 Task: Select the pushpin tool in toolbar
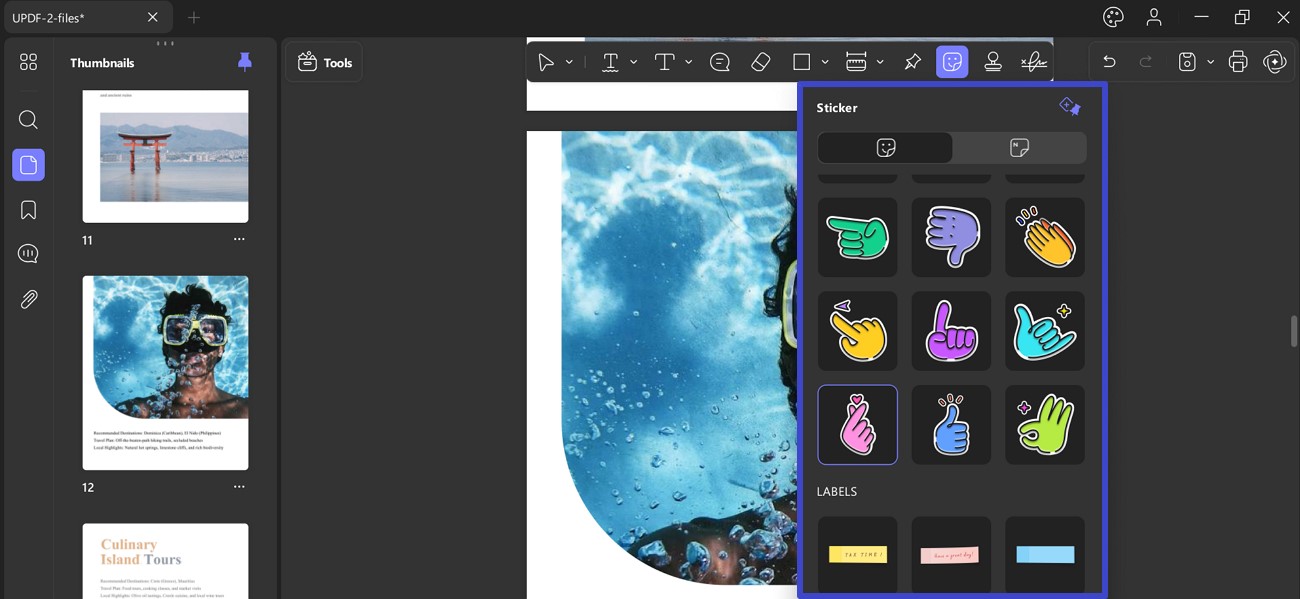click(912, 62)
